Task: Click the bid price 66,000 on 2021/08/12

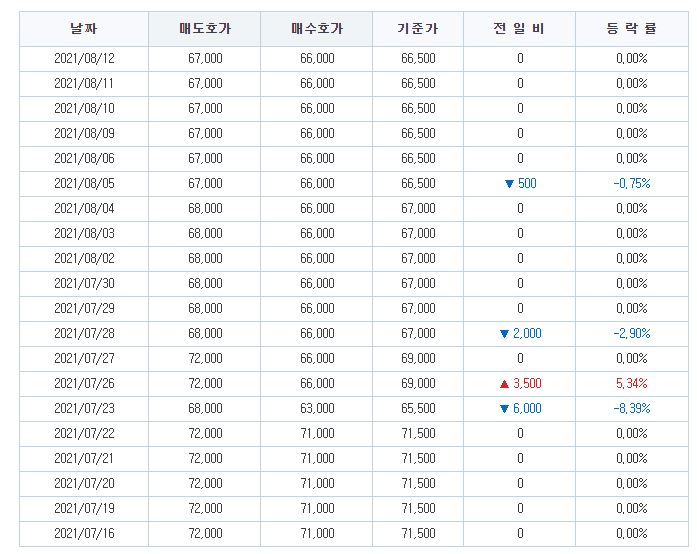Action: [x=317, y=58]
